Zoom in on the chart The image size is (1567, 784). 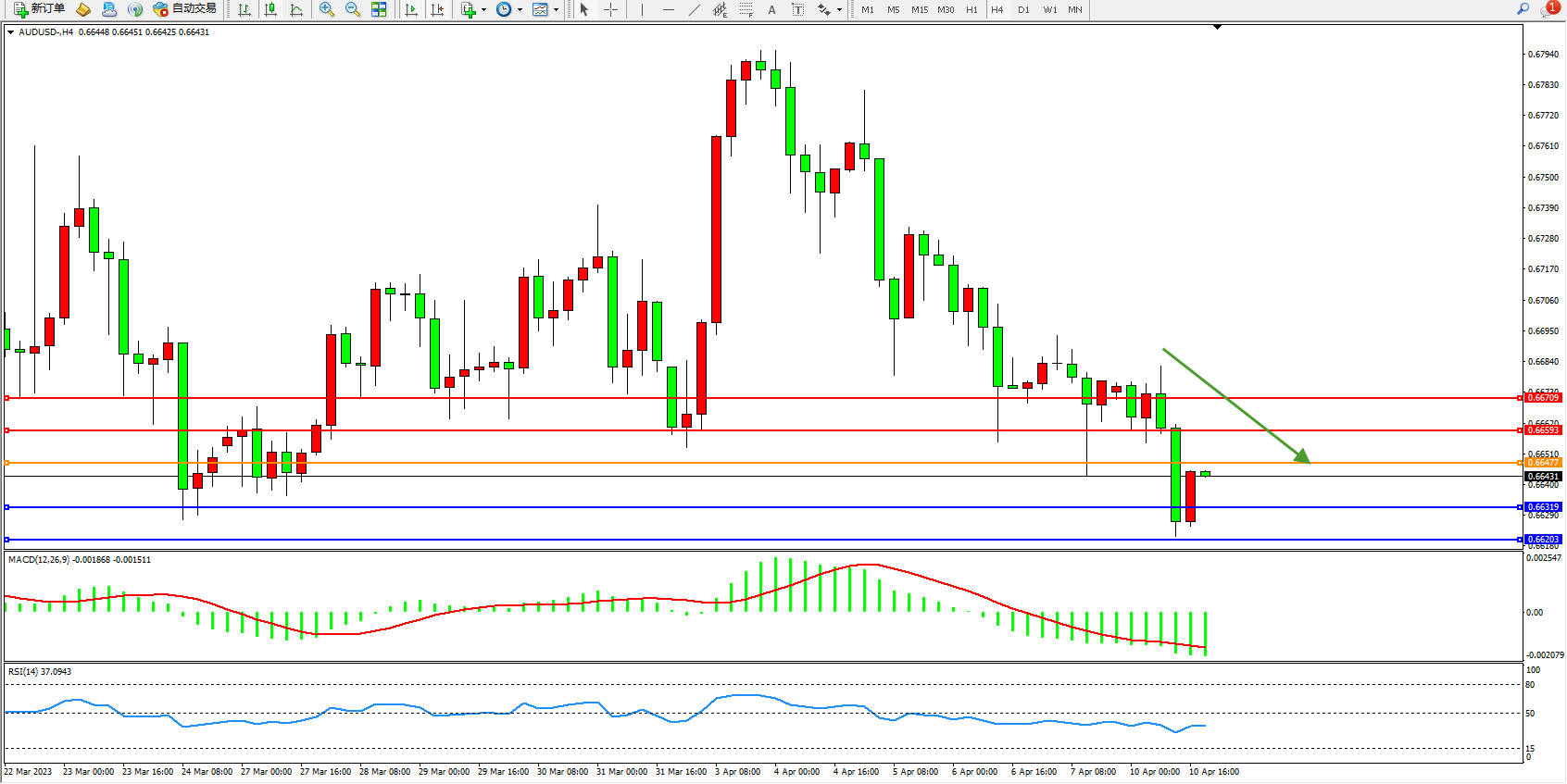coord(327,9)
